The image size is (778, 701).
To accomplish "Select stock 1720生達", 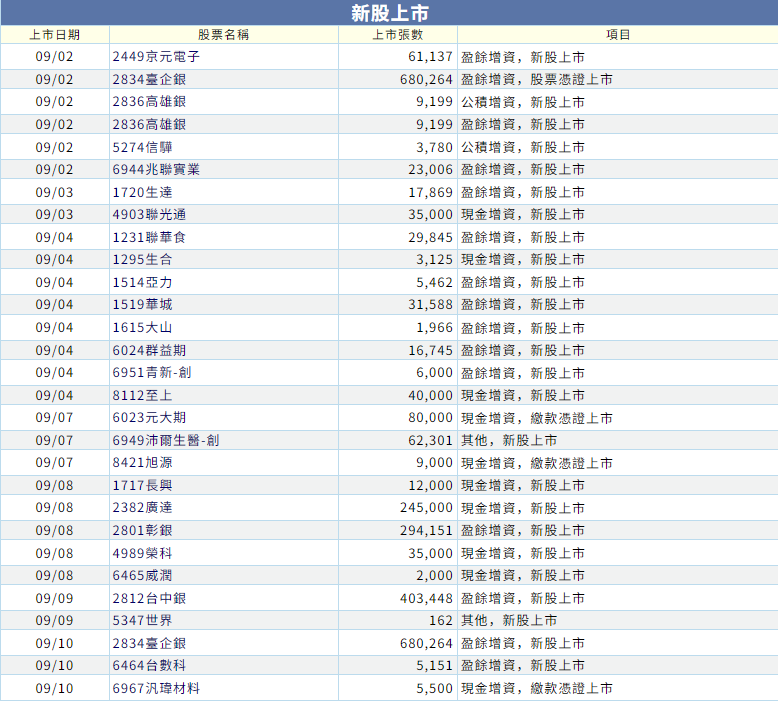I will (x=142, y=192).
